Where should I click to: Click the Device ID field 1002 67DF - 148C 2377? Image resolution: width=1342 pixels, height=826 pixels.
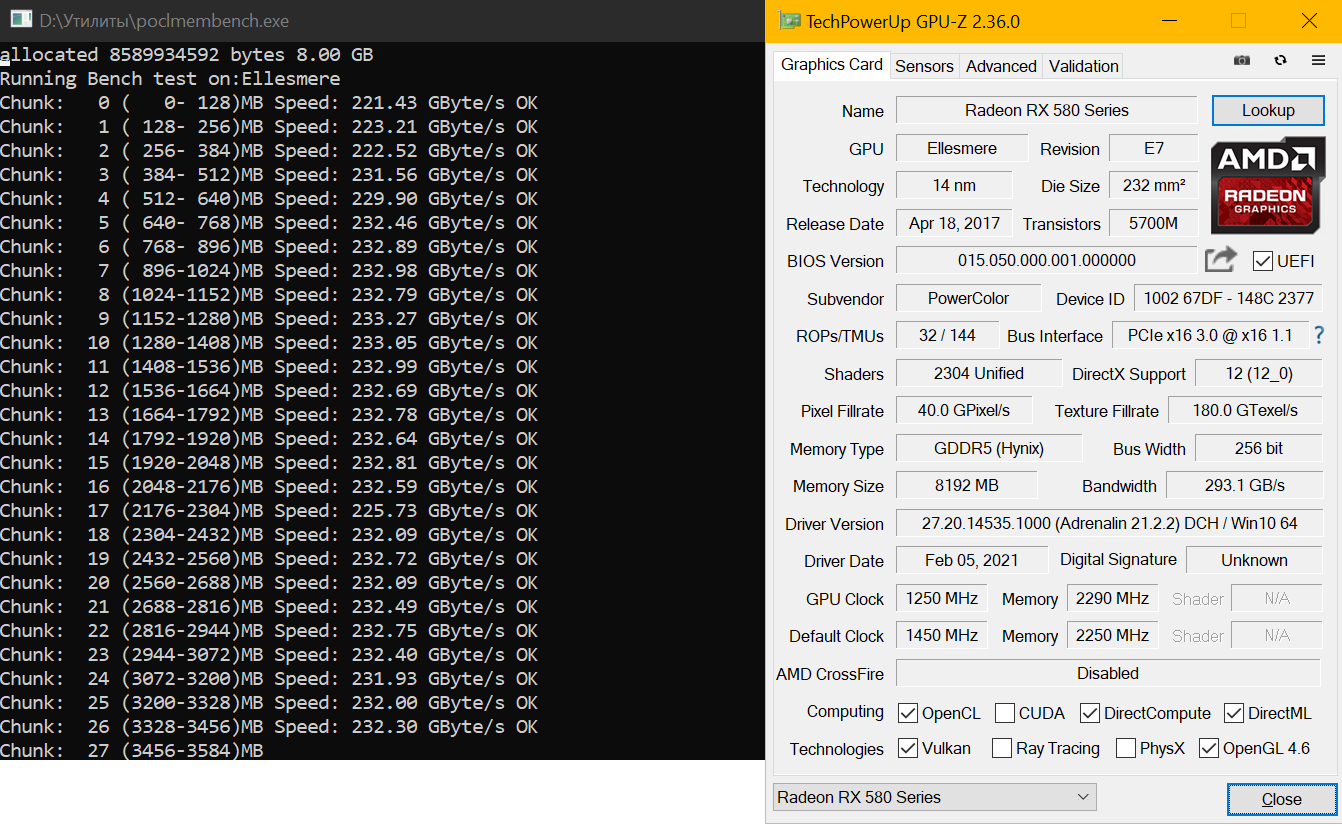pos(1228,298)
